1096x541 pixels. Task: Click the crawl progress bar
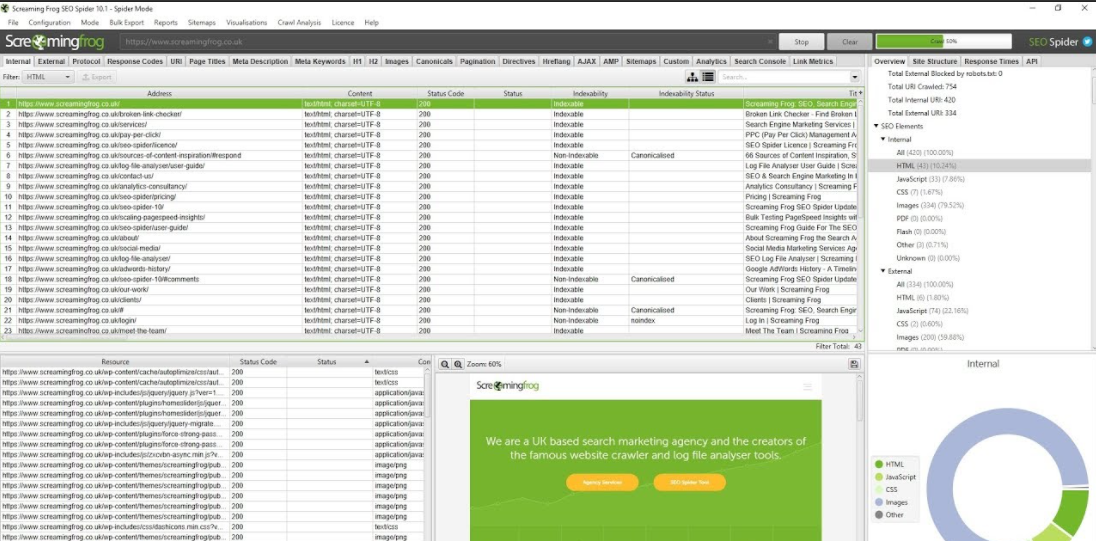[943, 42]
